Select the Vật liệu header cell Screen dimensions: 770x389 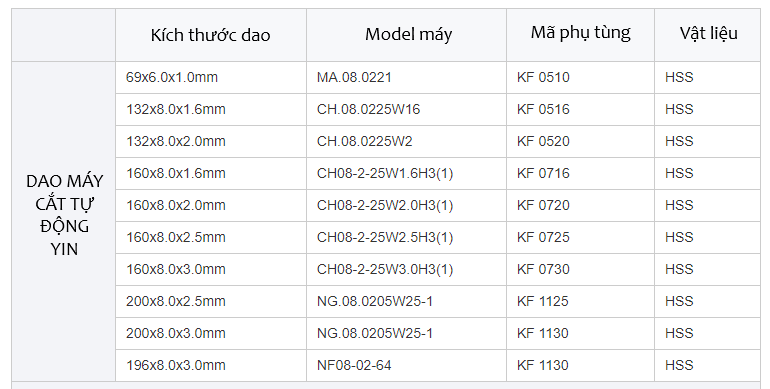click(x=708, y=35)
